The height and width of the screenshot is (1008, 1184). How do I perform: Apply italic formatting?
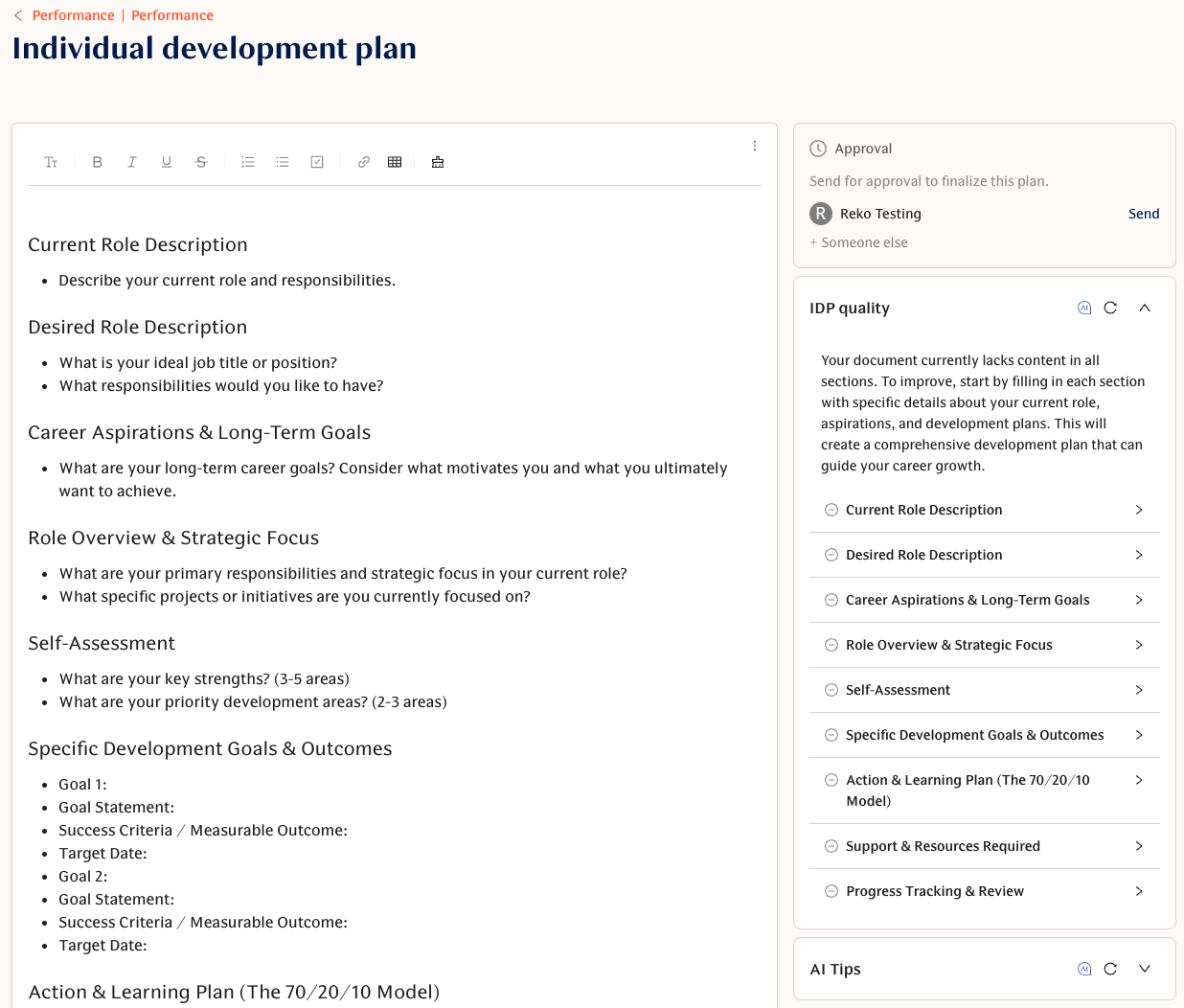tap(131, 161)
